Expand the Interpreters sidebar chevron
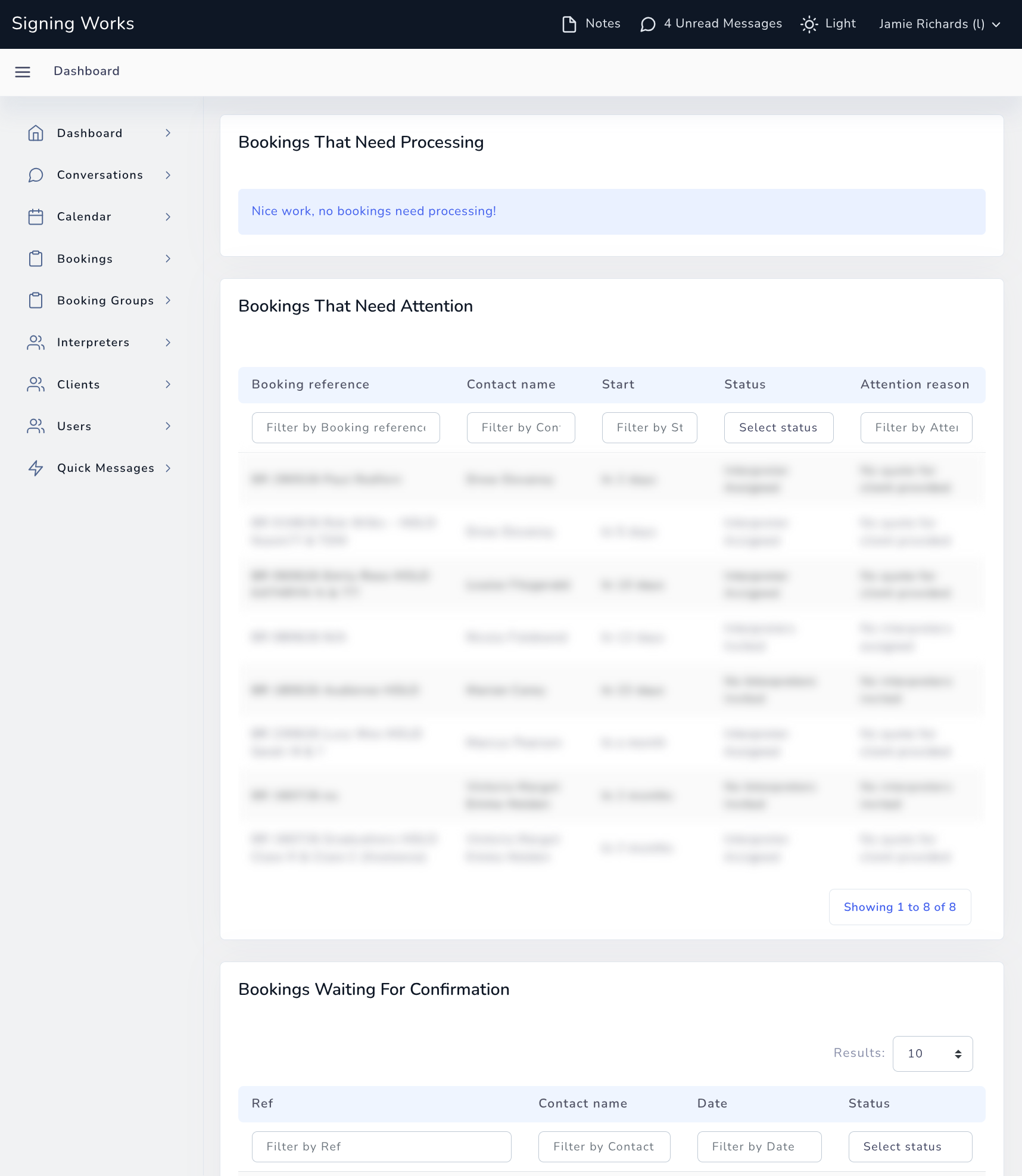Screen dimensions: 1022x1176 [168, 343]
